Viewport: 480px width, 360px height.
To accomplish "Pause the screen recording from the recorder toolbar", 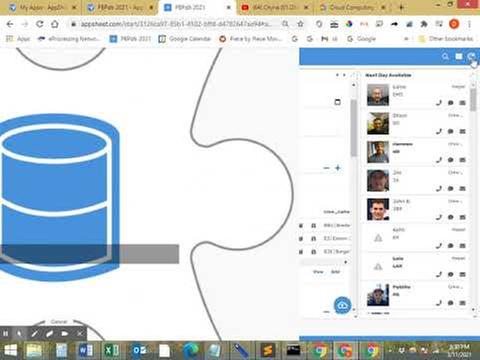I will tap(6, 333).
